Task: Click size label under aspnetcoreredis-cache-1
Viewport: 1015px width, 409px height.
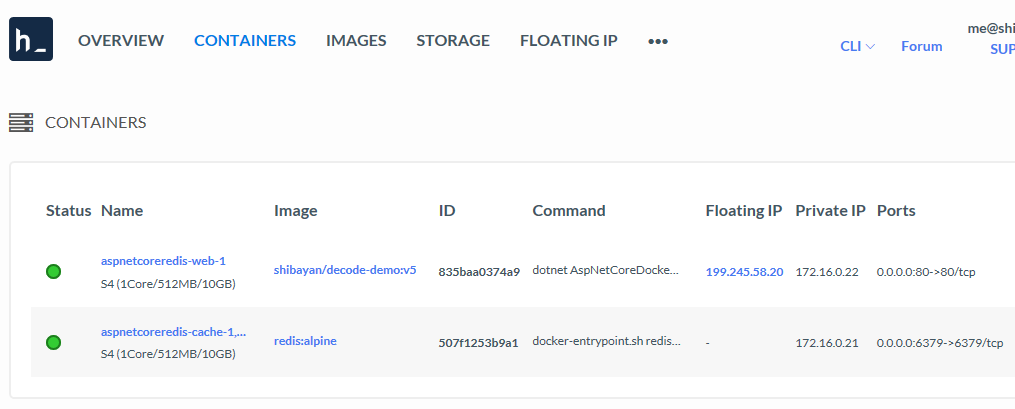Action: (x=168, y=355)
